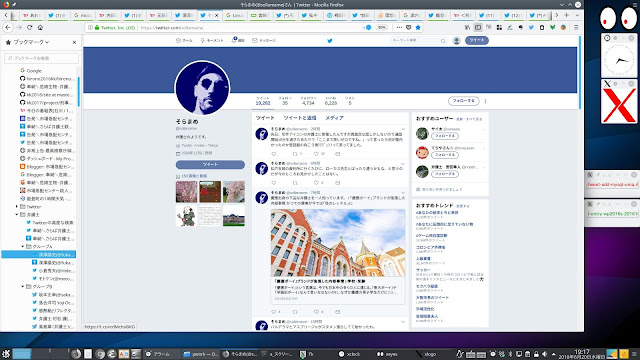Close the active Twitter tab

216,16
